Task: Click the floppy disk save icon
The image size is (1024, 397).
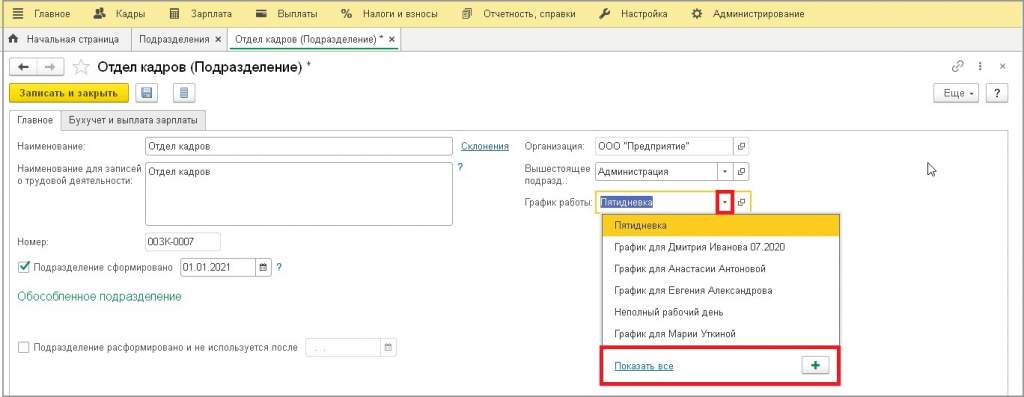Action: point(146,93)
